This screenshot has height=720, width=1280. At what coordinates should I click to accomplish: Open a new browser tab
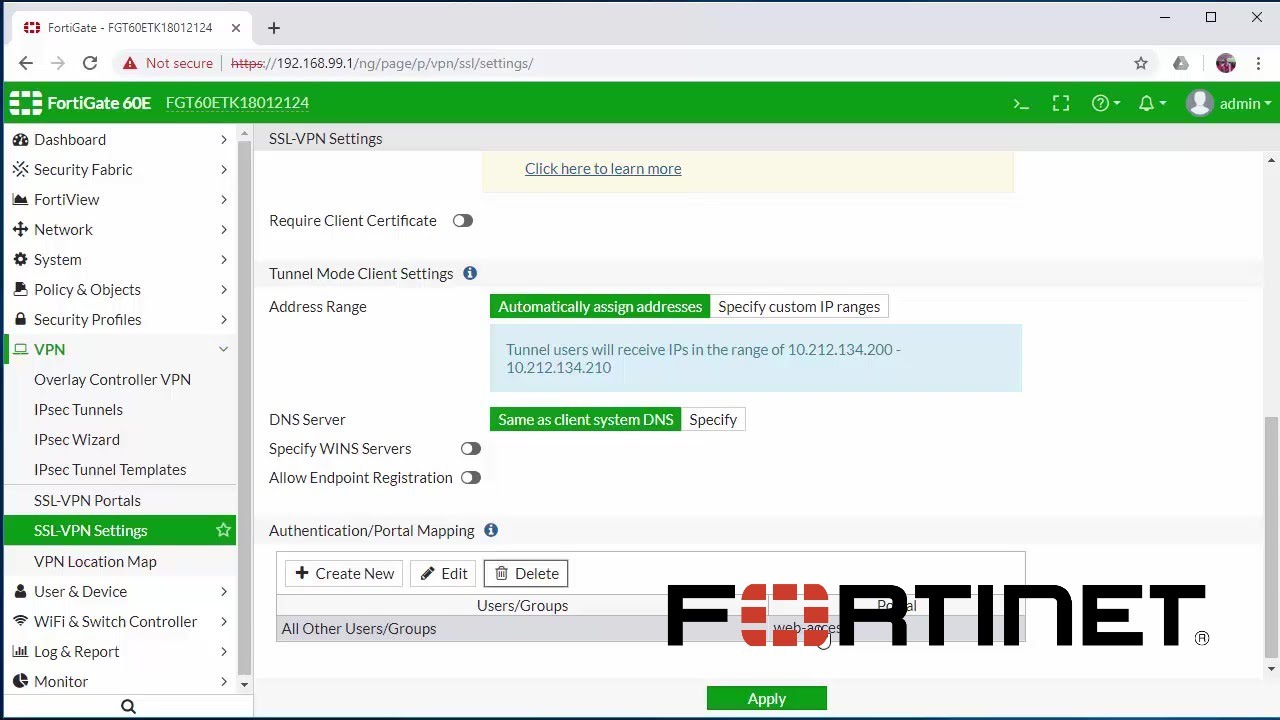click(274, 28)
